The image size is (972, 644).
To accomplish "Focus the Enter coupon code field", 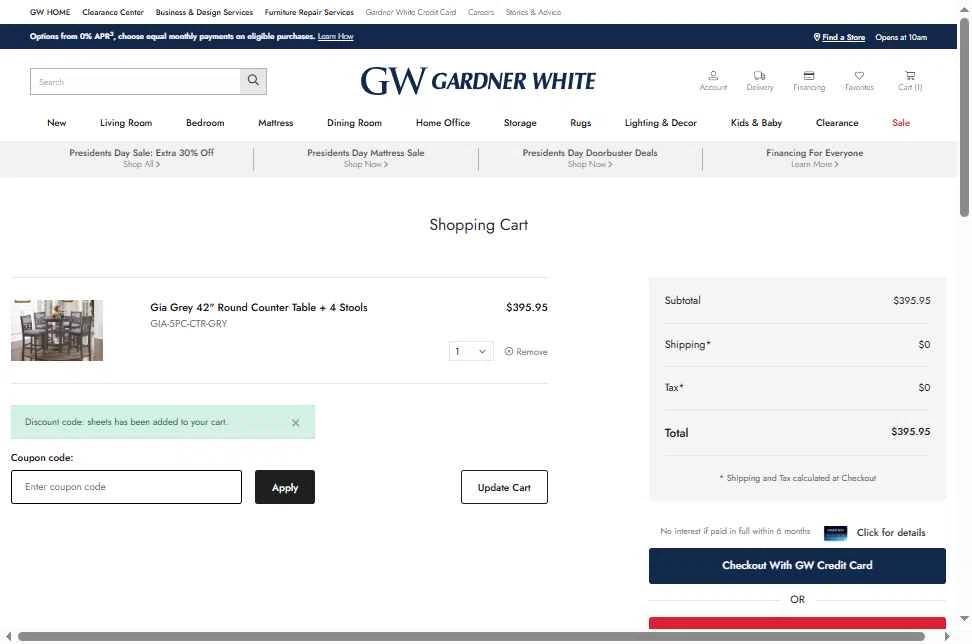I will point(126,487).
